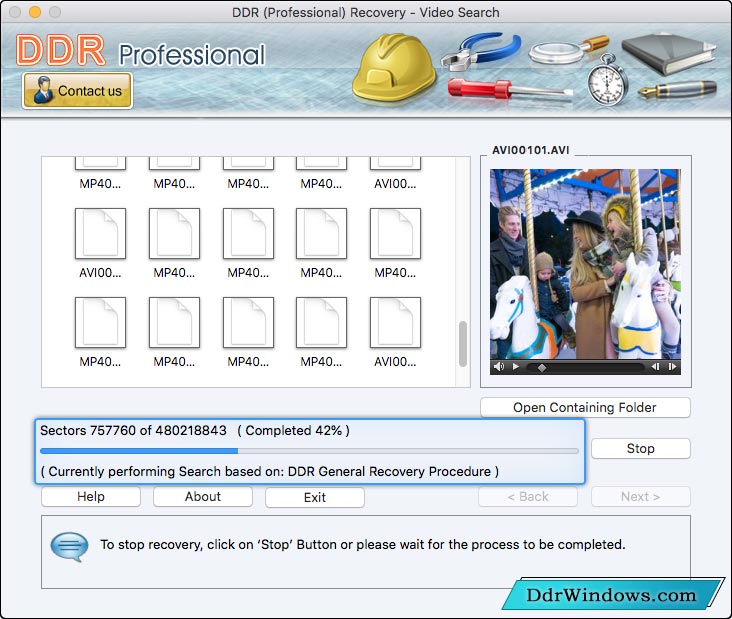Stop the recovery scan
Viewport: 732px width, 619px height.
[640, 449]
